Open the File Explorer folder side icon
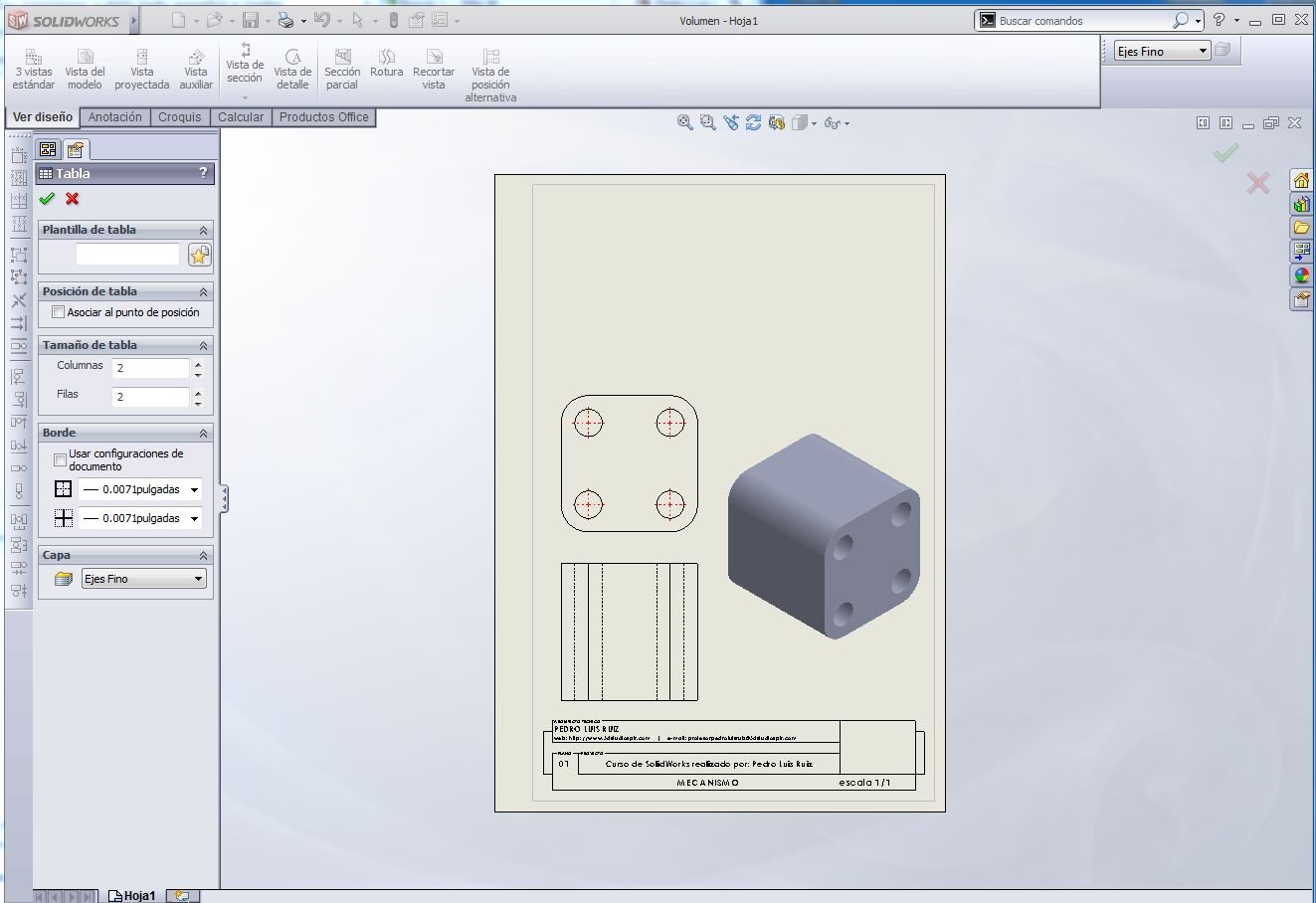 coord(1301,228)
